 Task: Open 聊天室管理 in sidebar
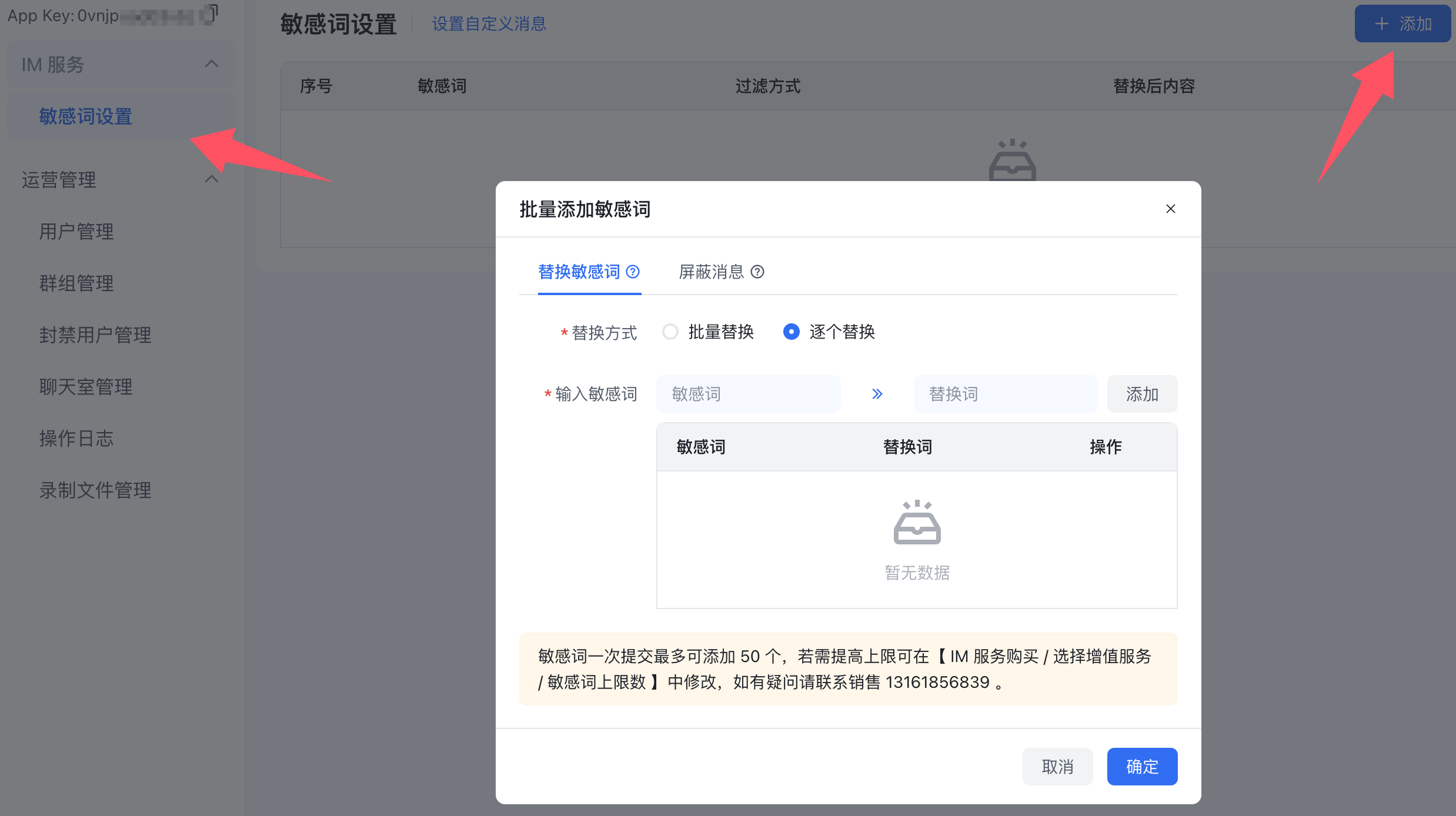coord(86,386)
